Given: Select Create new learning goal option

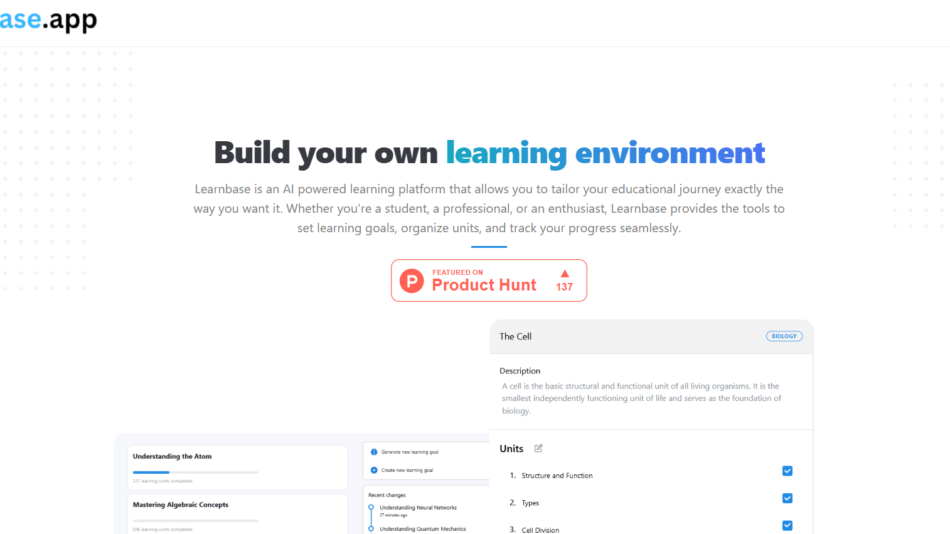Looking at the screenshot, I should (407, 470).
